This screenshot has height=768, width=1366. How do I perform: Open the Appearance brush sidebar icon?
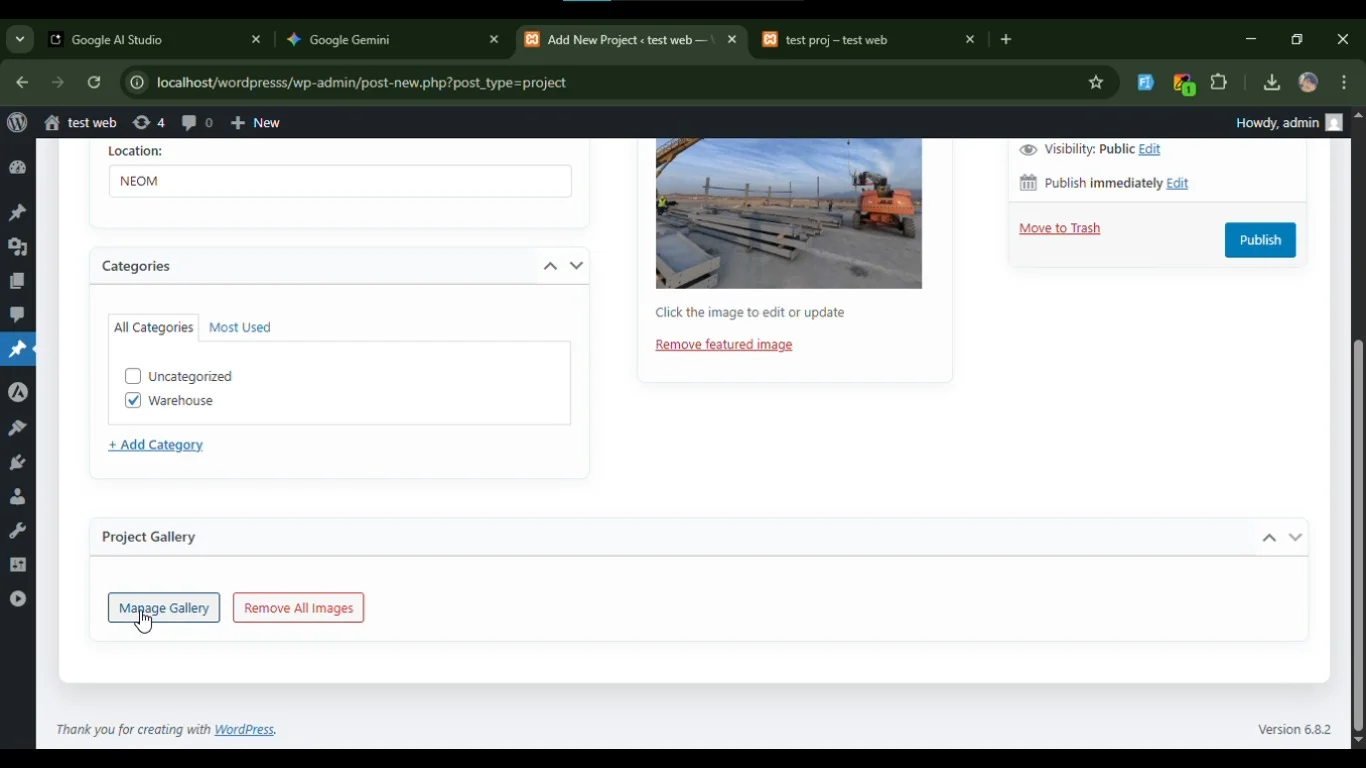click(x=17, y=428)
